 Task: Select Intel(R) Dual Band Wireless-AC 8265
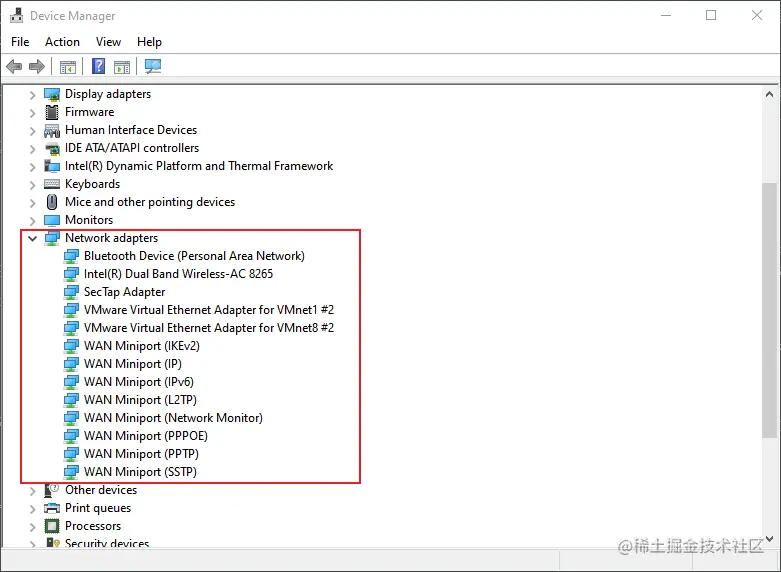[x=178, y=274]
